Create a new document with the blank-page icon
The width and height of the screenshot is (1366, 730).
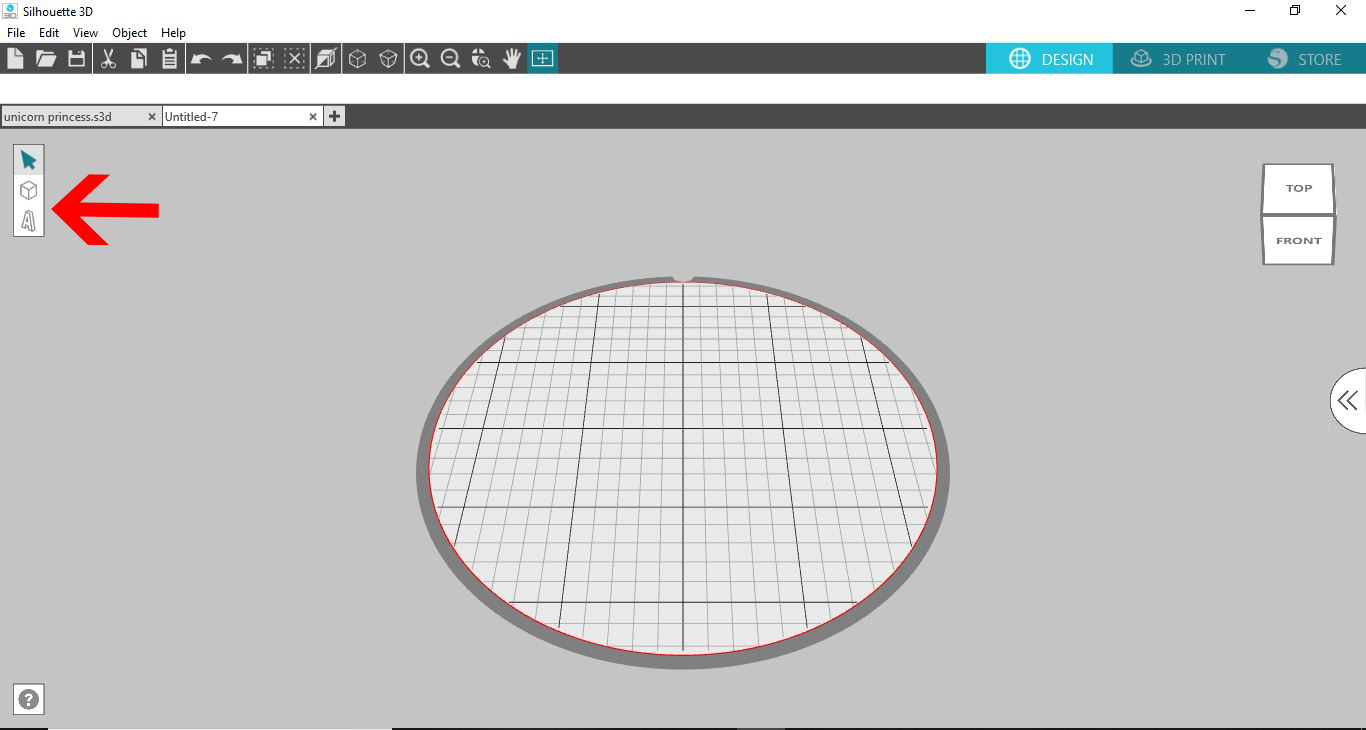[15, 59]
